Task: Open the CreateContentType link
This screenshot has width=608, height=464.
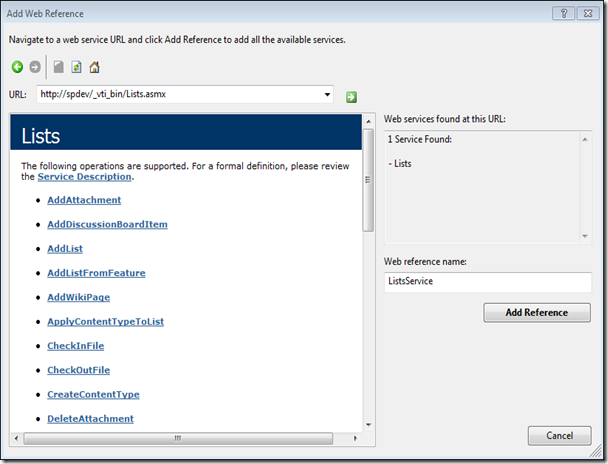Action: 93,395
